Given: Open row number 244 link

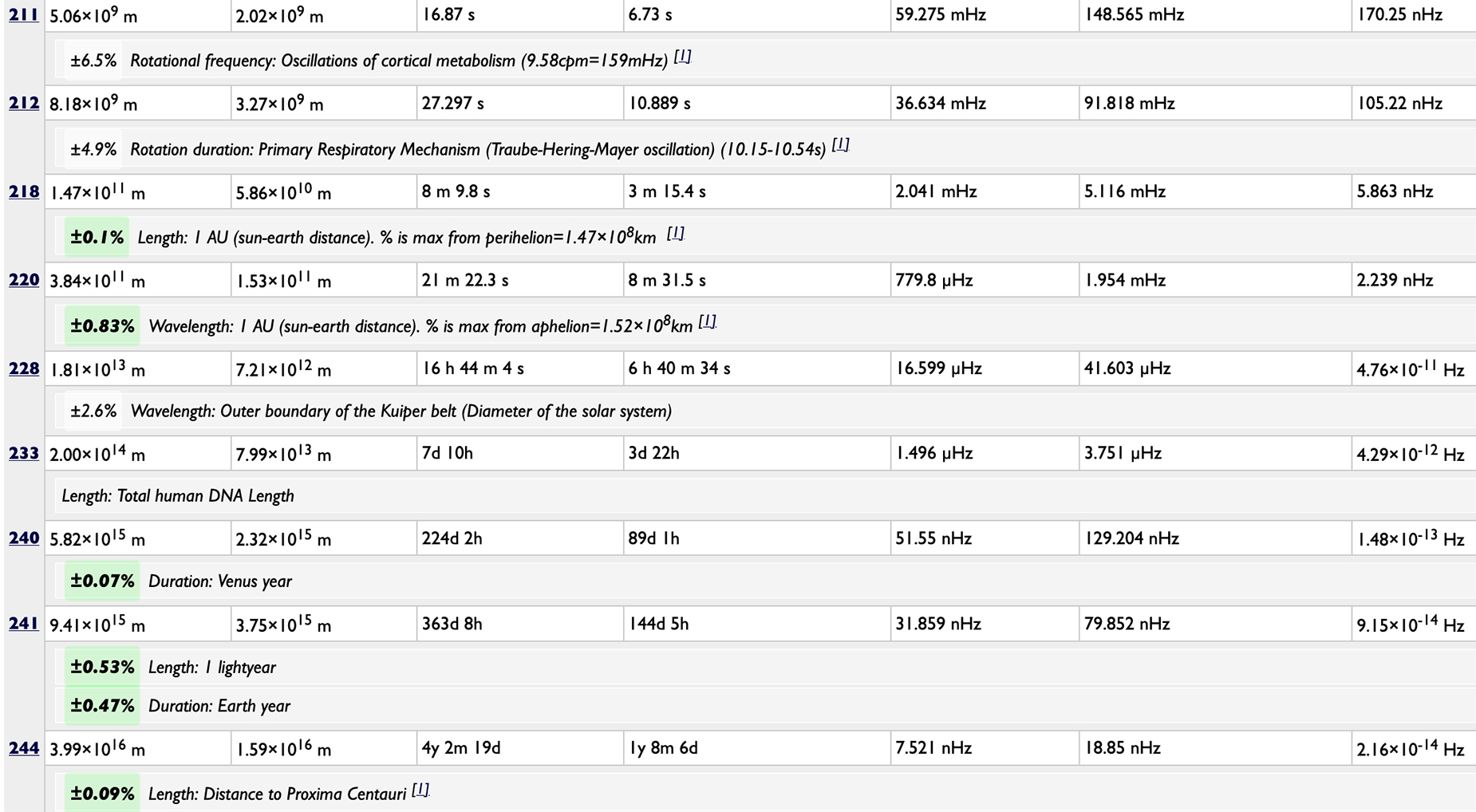Looking at the screenshot, I should (24, 748).
